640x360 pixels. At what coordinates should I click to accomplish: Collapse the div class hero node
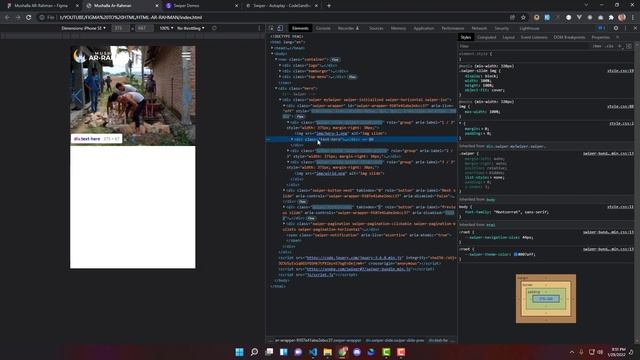(x=276, y=88)
